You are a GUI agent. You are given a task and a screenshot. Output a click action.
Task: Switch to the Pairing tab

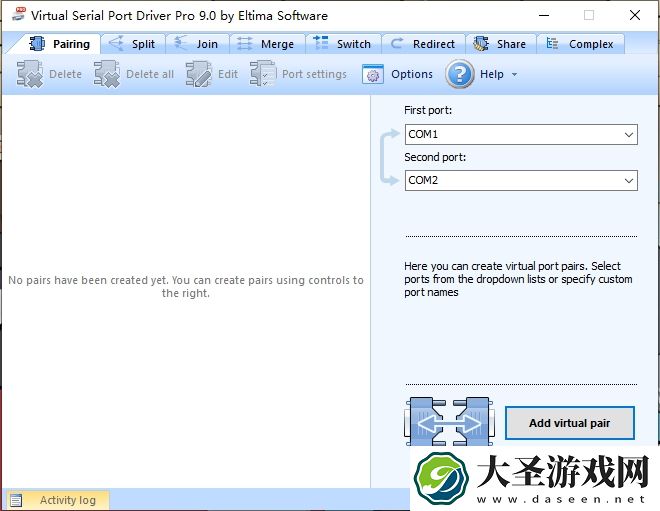pos(59,44)
